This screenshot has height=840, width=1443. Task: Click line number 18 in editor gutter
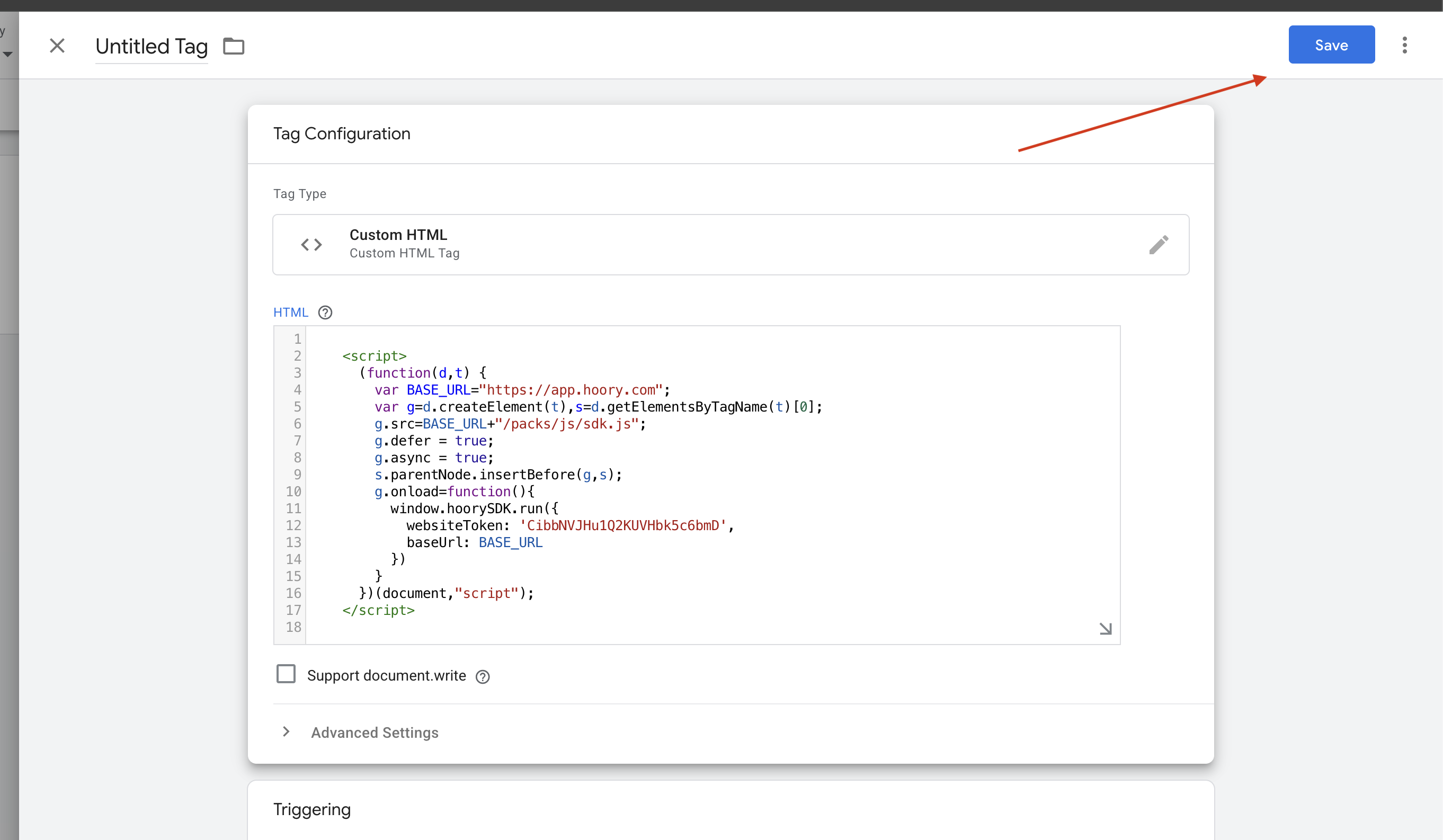click(293, 628)
